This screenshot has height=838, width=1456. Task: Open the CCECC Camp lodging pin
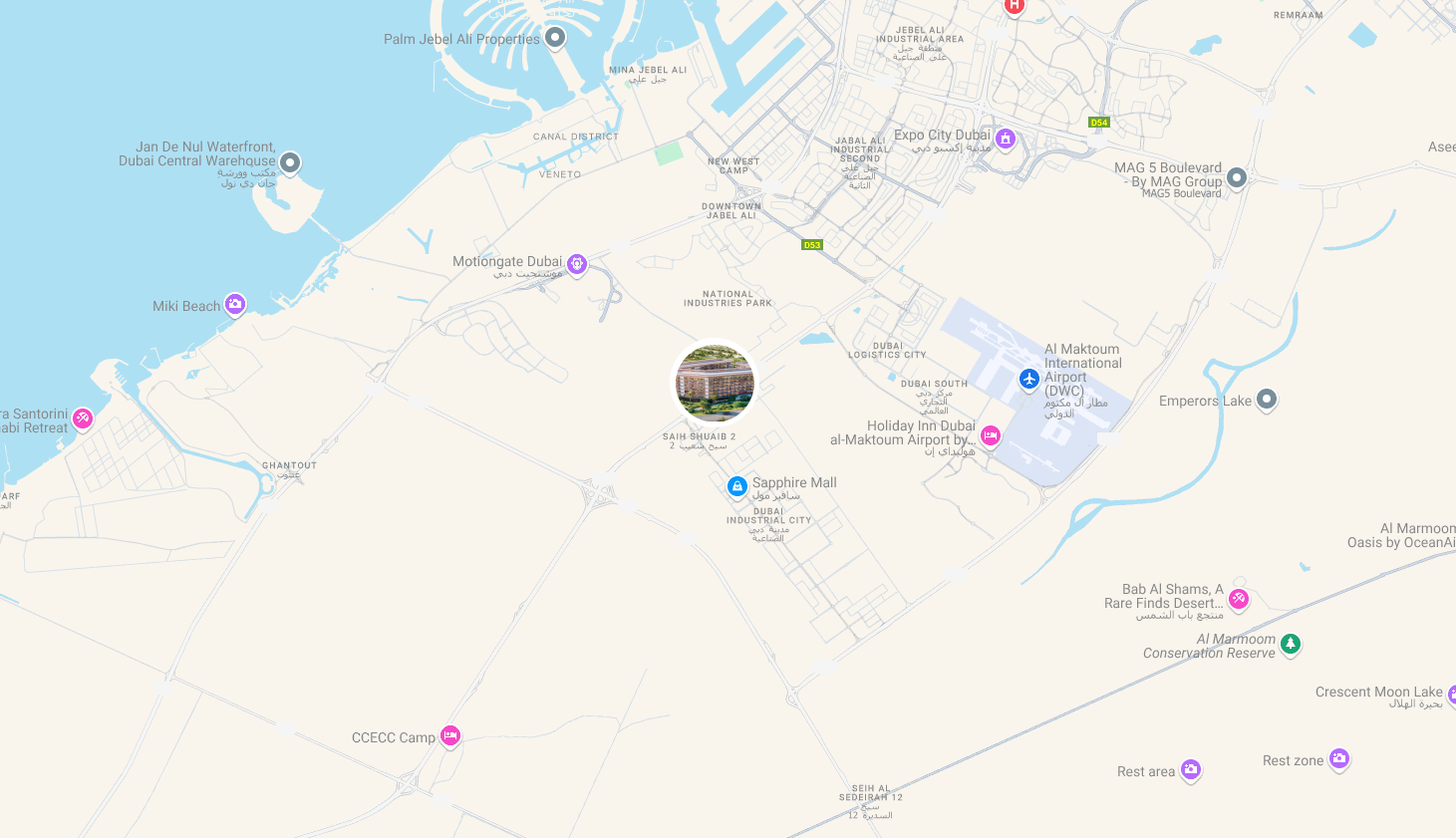[x=450, y=736]
